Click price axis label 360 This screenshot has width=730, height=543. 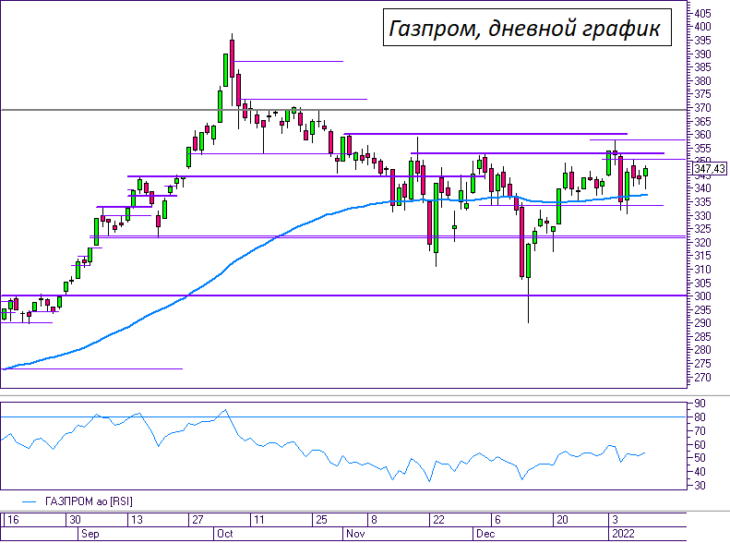click(x=703, y=135)
